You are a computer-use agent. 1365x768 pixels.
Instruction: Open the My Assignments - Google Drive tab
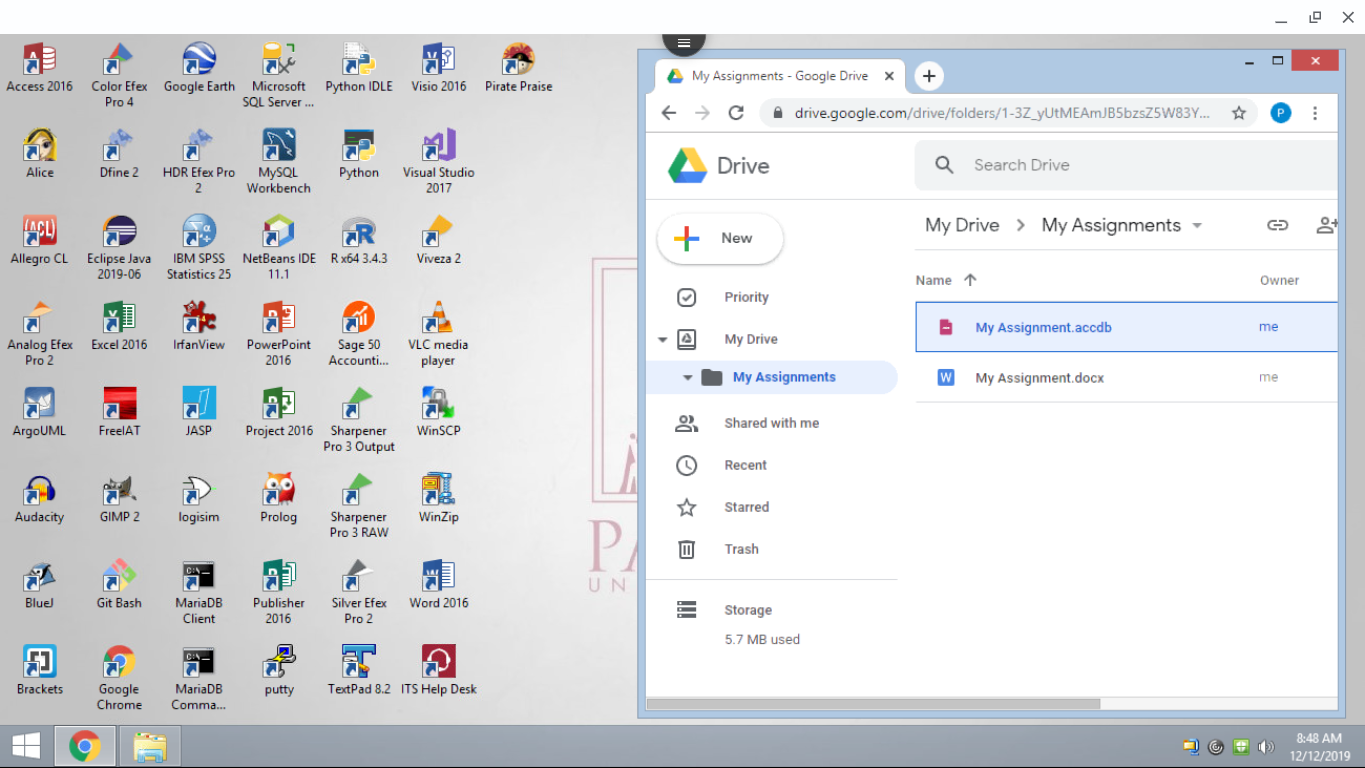(x=780, y=76)
